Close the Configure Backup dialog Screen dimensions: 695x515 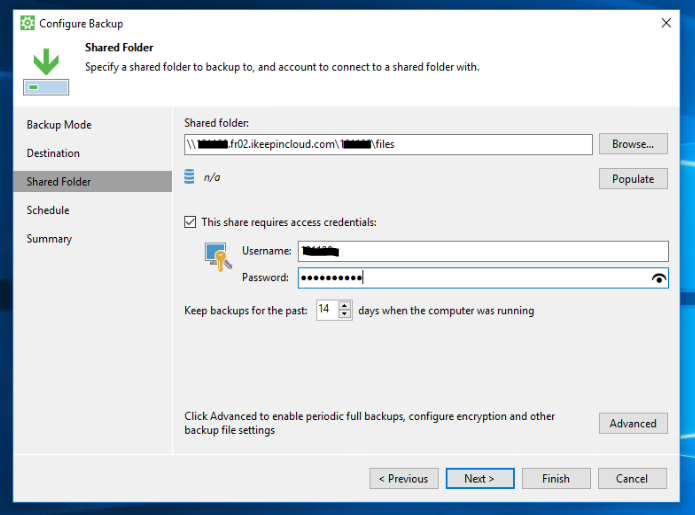point(666,23)
